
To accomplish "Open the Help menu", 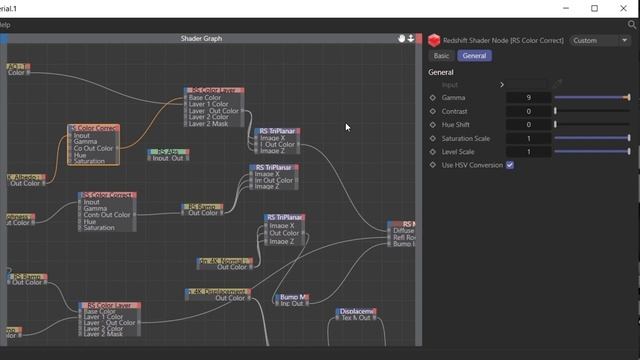I will (5, 25).
